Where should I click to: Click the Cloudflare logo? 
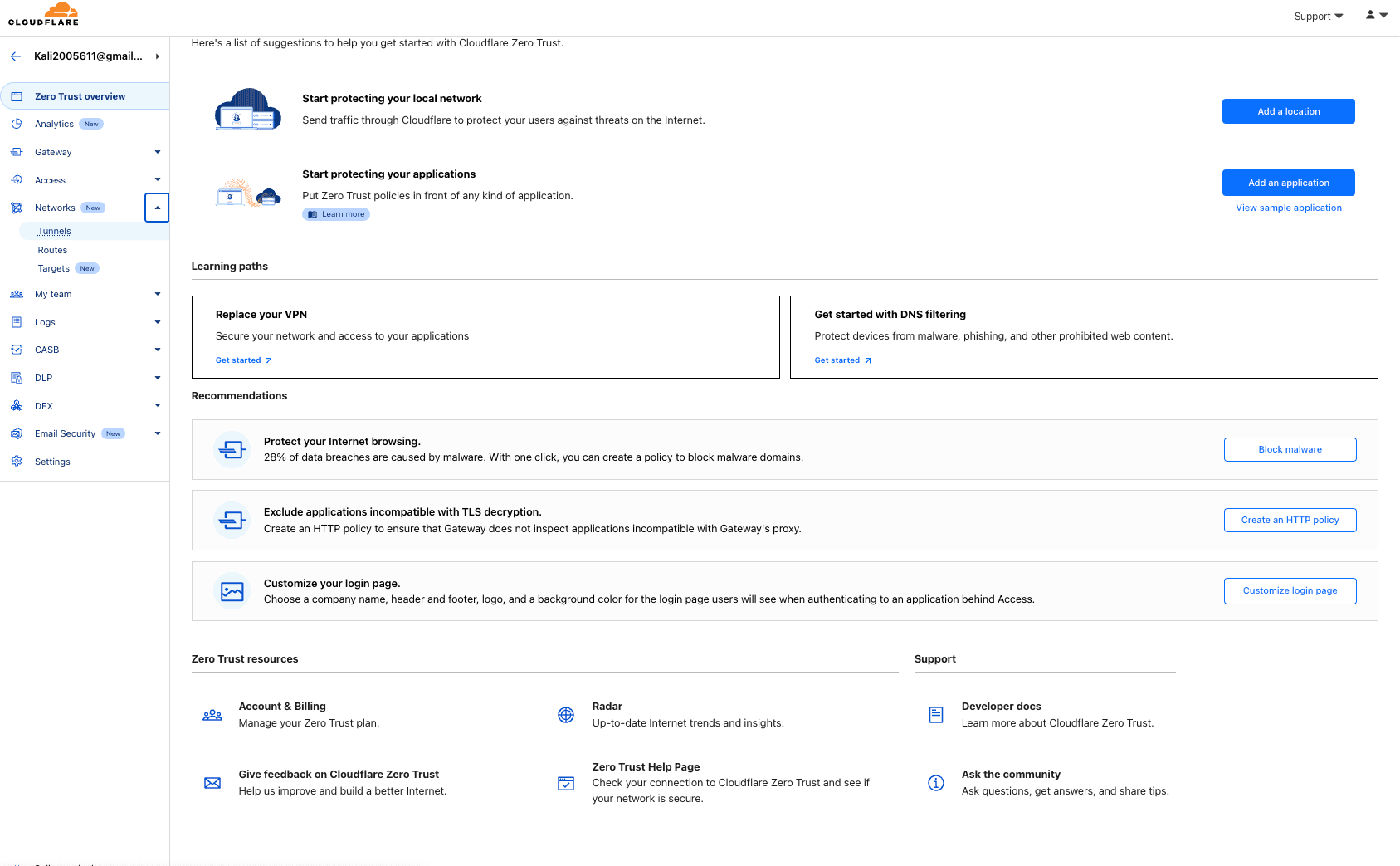[x=43, y=15]
